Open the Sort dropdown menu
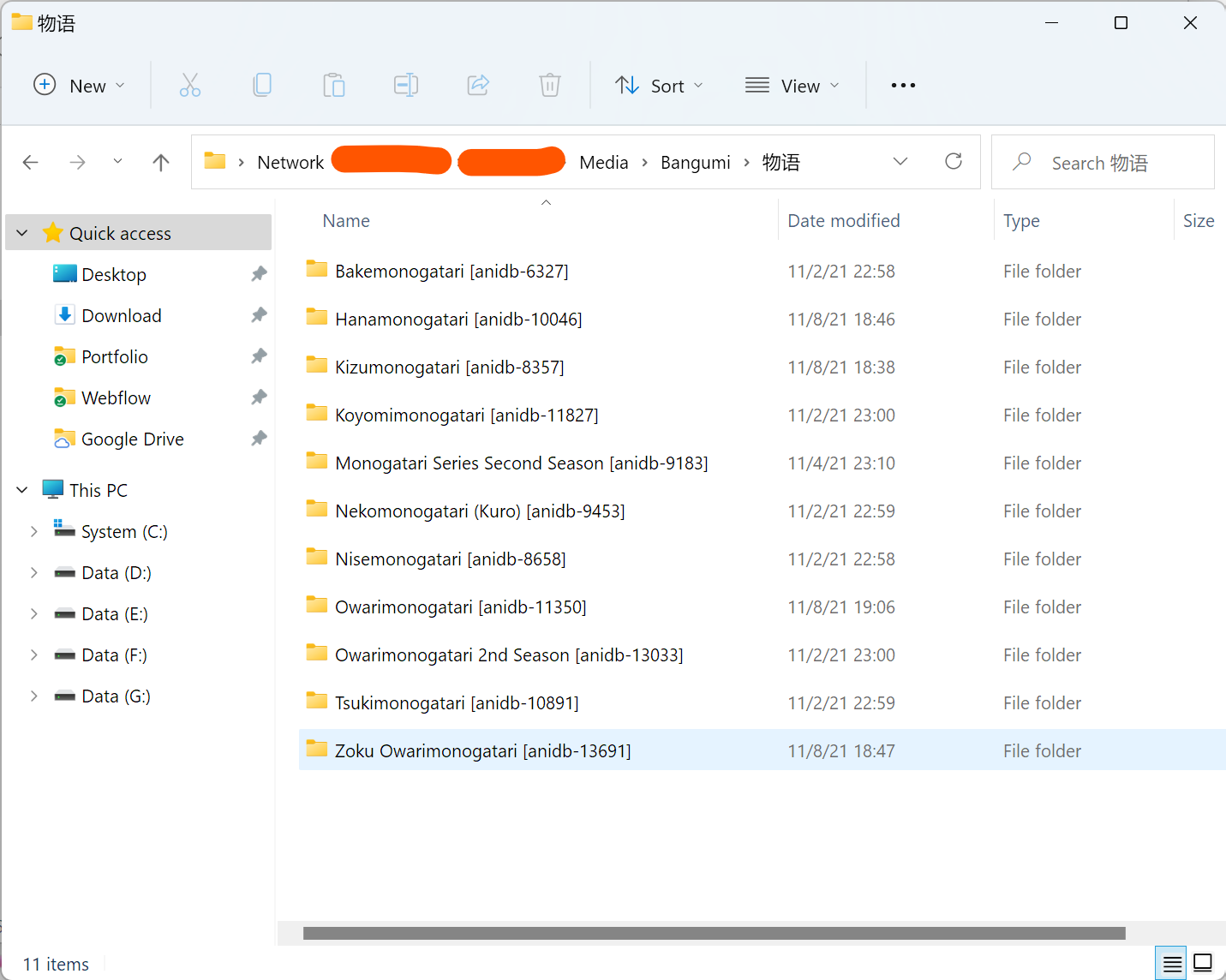Image resolution: width=1226 pixels, height=980 pixels. tap(660, 85)
